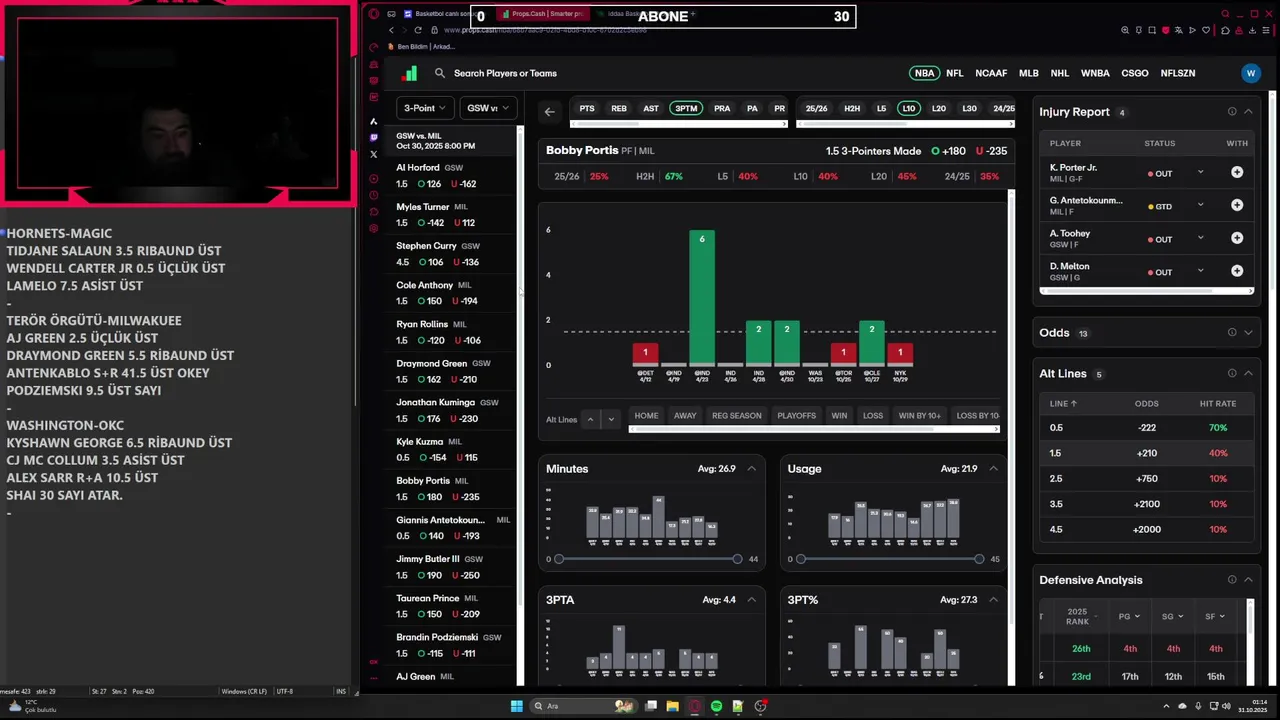Add A. Toohey with plus icon
1280x720 pixels.
click(1237, 239)
